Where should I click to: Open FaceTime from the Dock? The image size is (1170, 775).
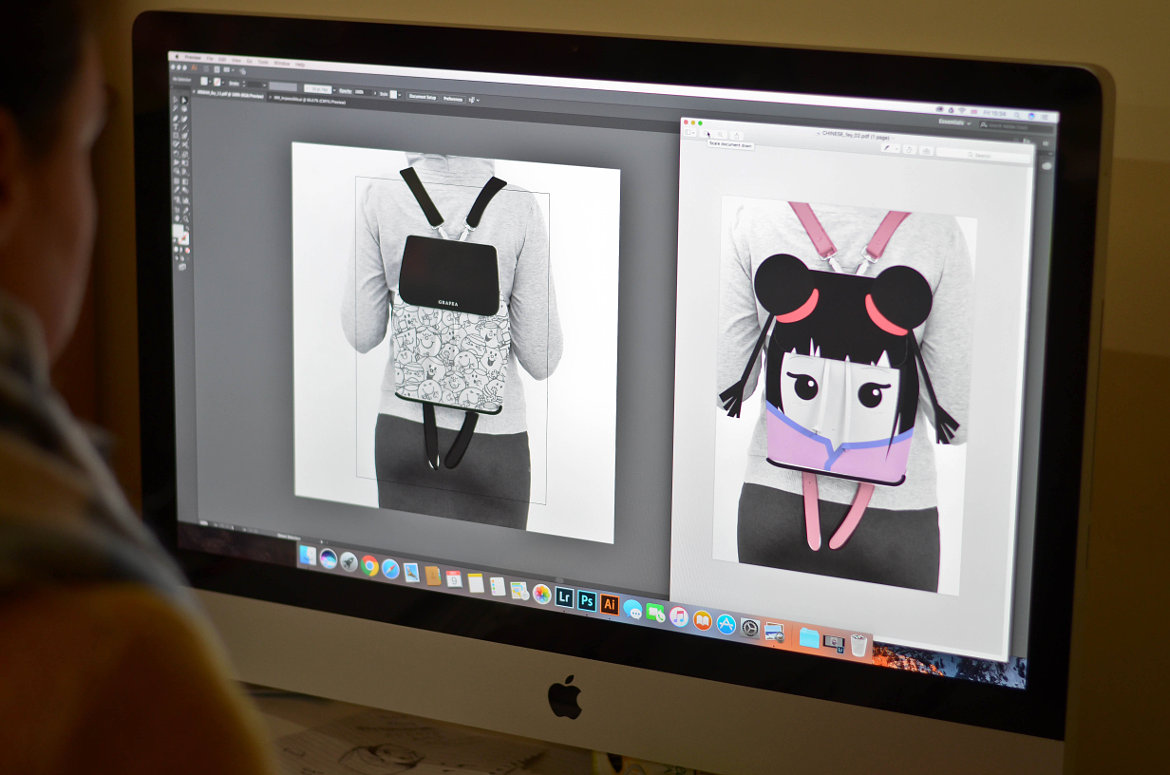tap(656, 612)
